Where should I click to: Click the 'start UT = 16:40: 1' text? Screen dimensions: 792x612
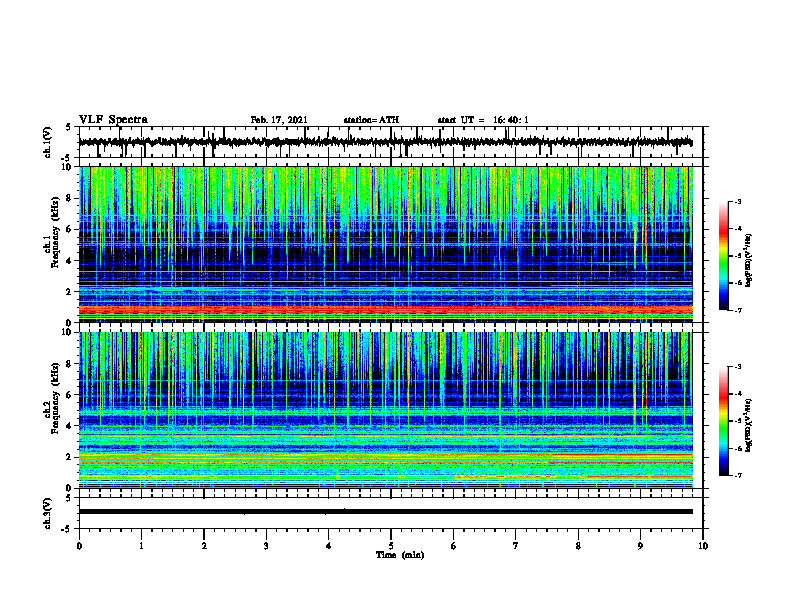[483, 120]
